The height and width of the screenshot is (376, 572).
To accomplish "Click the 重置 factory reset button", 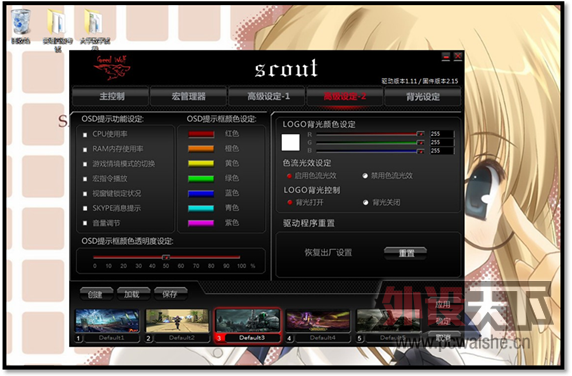I will tap(405, 253).
